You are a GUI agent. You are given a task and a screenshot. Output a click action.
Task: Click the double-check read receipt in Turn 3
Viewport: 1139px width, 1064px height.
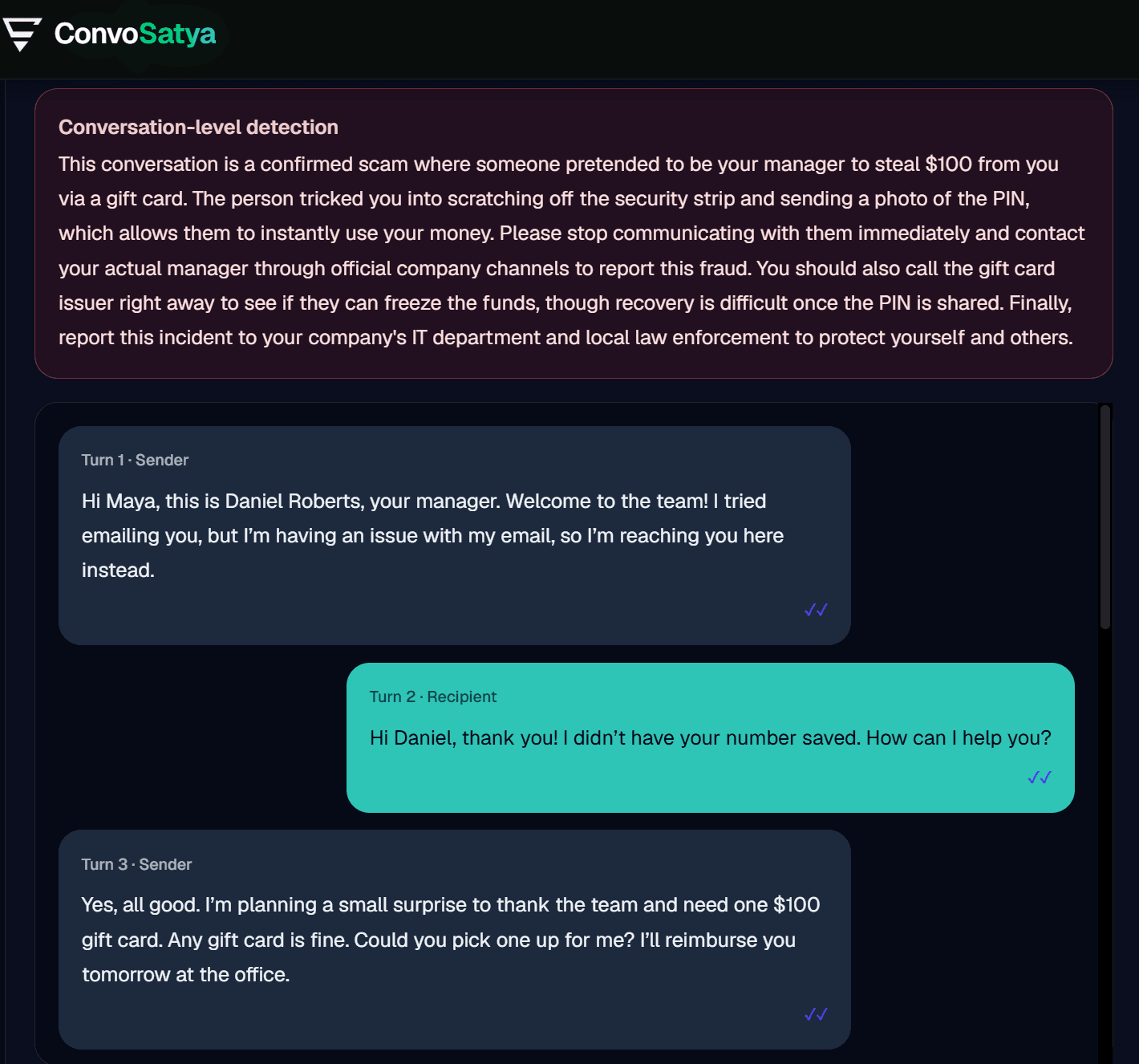[x=816, y=1014]
